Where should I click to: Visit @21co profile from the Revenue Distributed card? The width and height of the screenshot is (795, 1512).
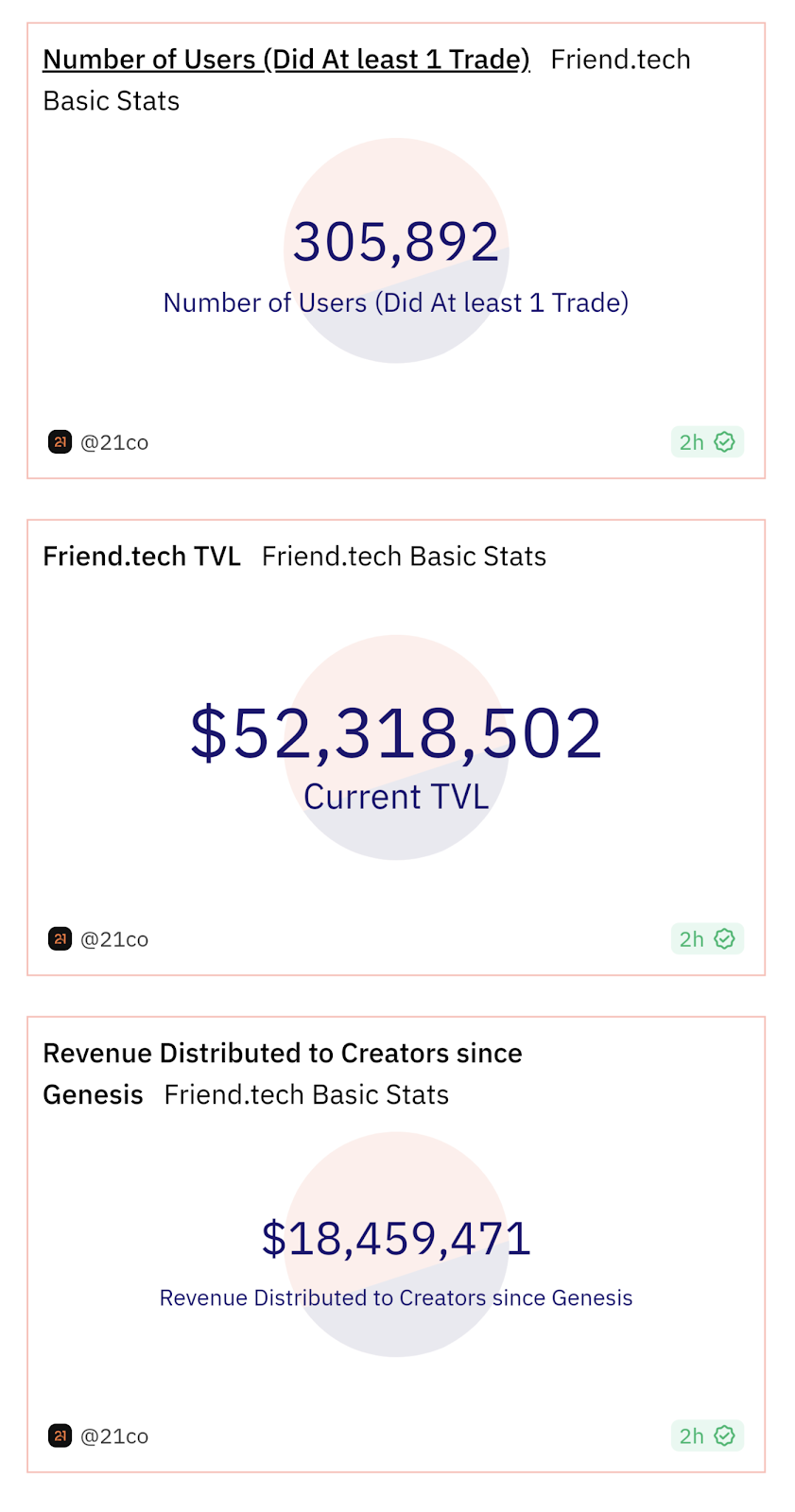click(114, 1436)
